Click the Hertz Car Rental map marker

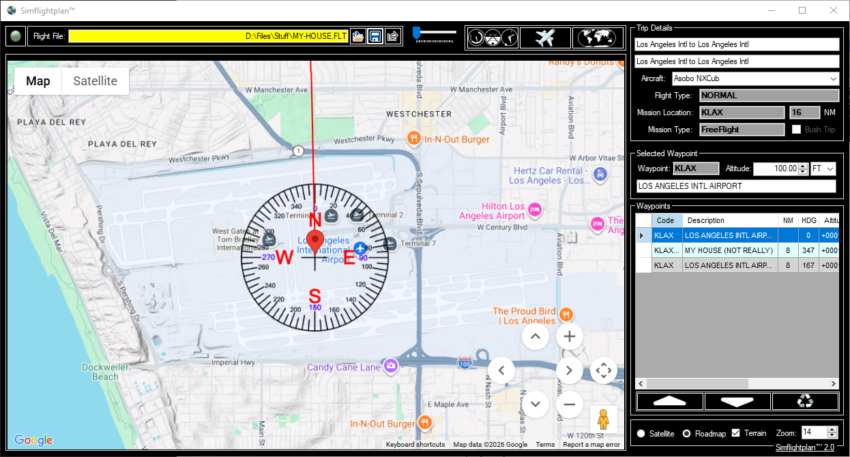600,175
